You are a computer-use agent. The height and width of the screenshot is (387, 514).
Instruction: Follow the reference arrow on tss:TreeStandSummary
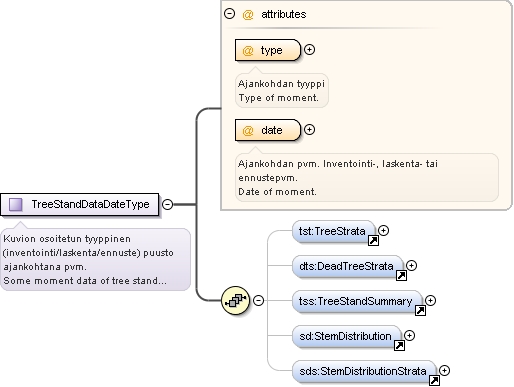[x=420, y=311]
